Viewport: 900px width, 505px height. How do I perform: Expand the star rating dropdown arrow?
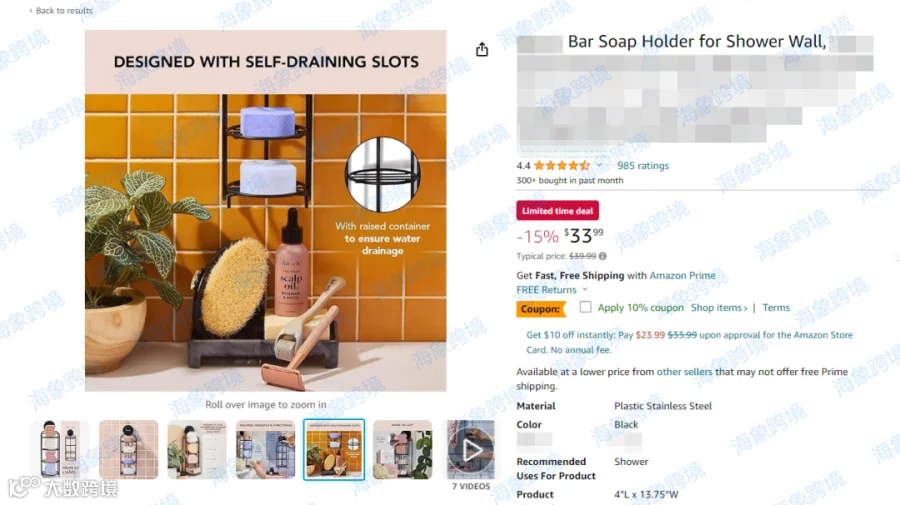coord(599,165)
